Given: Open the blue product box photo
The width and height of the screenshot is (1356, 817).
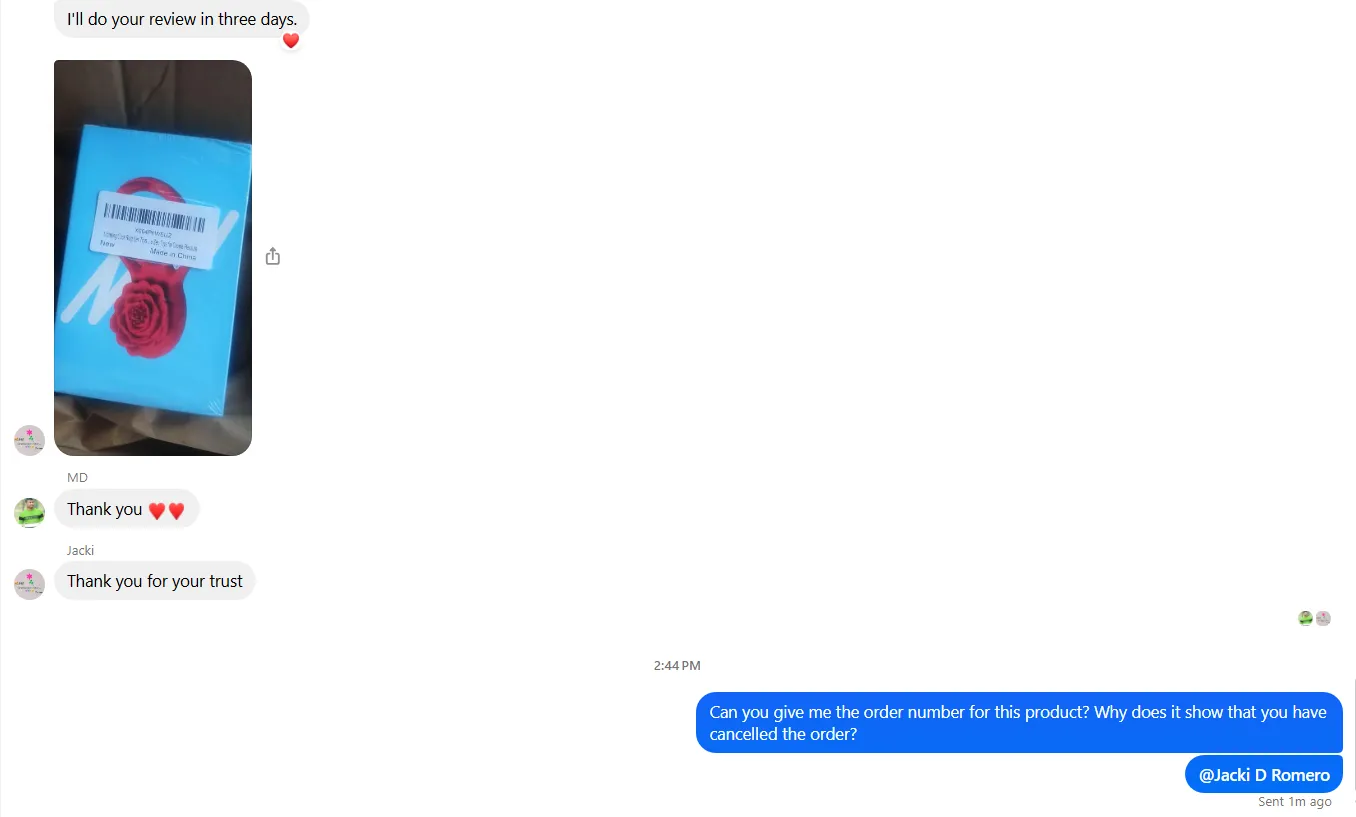Looking at the screenshot, I should click(153, 258).
